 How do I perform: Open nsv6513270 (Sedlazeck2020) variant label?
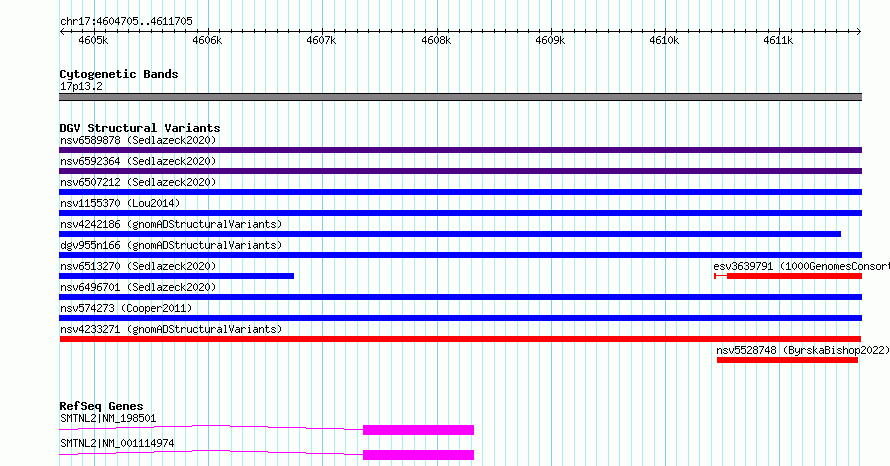138,266
